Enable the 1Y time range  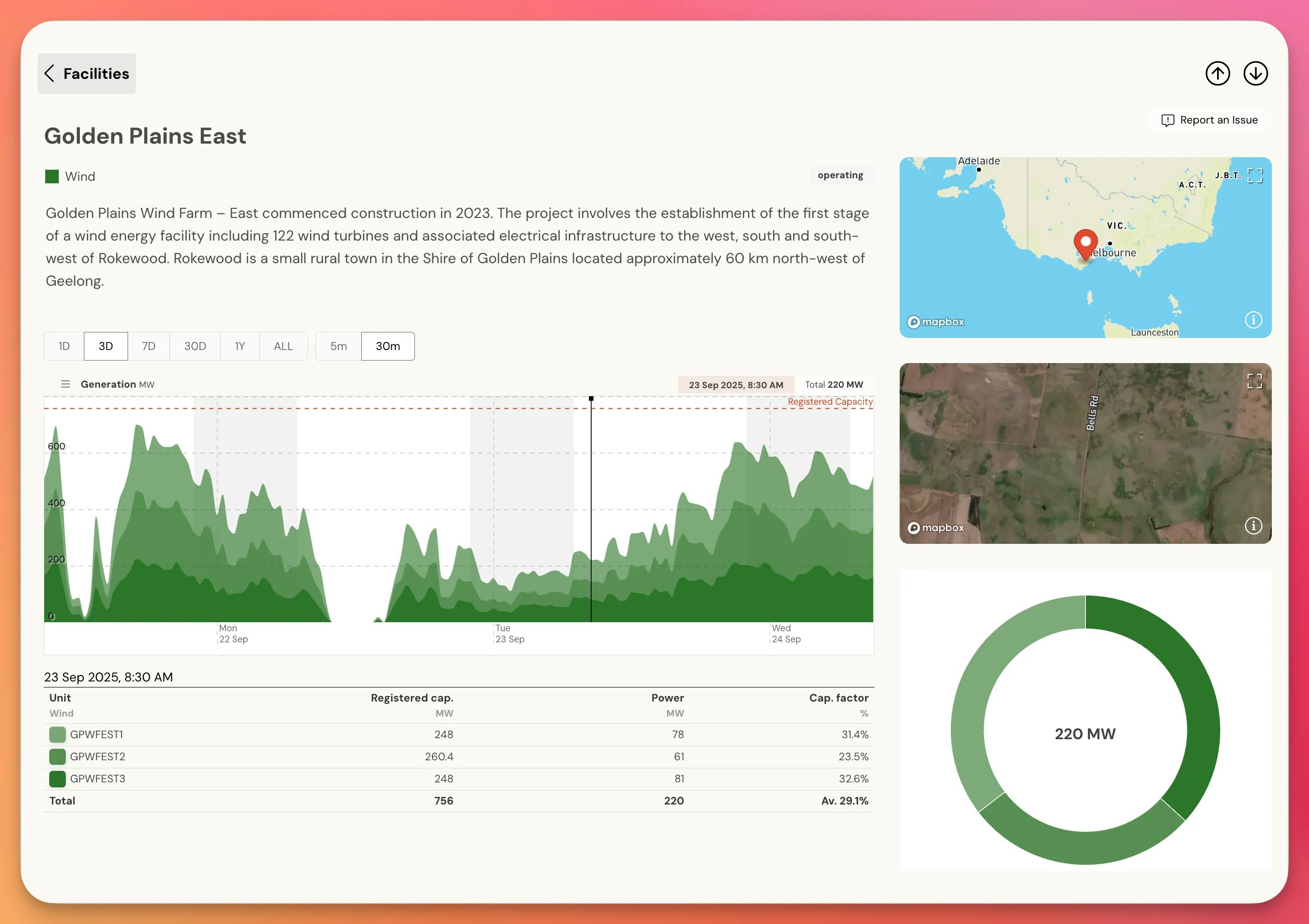pos(240,346)
